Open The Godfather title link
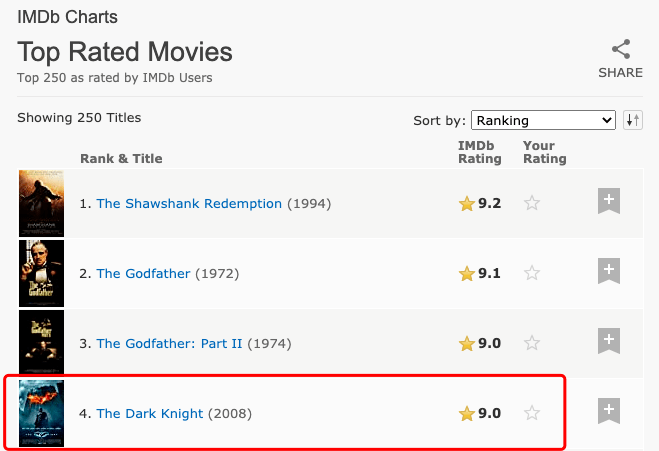 (x=143, y=274)
